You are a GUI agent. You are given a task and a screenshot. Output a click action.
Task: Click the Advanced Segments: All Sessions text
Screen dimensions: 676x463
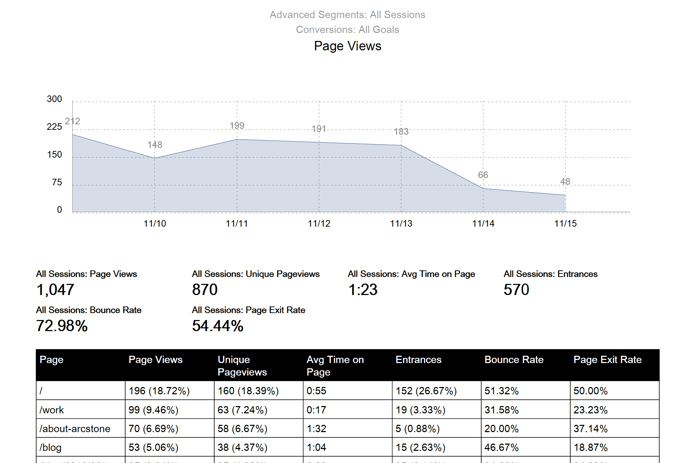(347, 15)
